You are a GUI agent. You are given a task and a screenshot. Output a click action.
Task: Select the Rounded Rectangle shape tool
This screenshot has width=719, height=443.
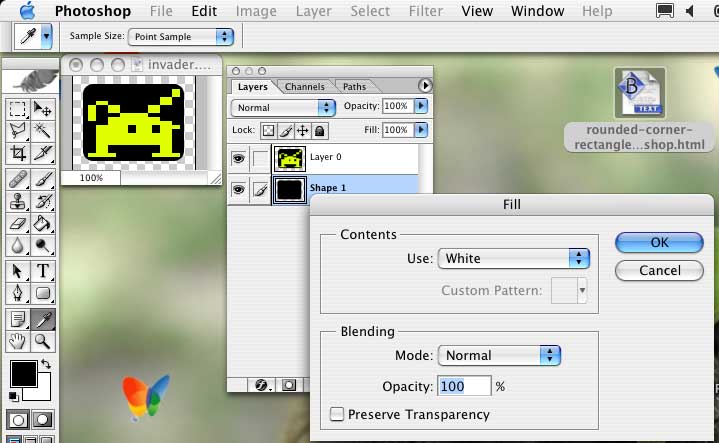pos(43,293)
